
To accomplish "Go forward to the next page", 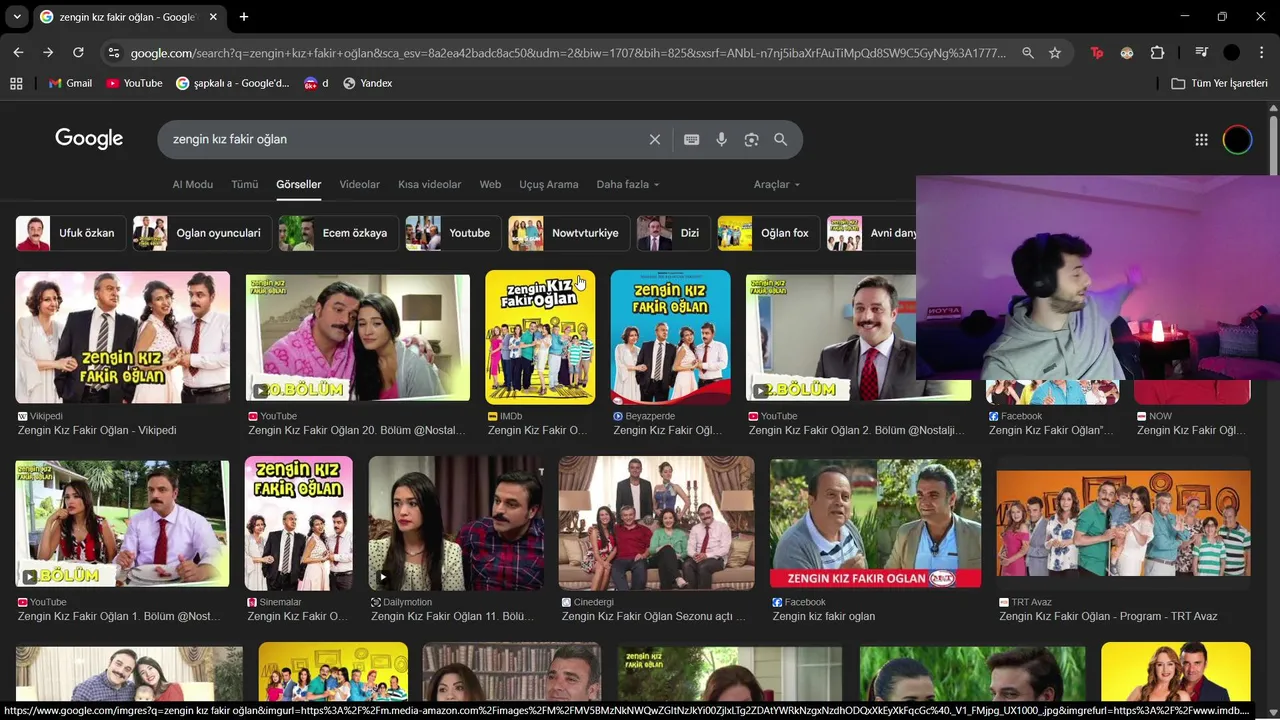I will coord(48,52).
